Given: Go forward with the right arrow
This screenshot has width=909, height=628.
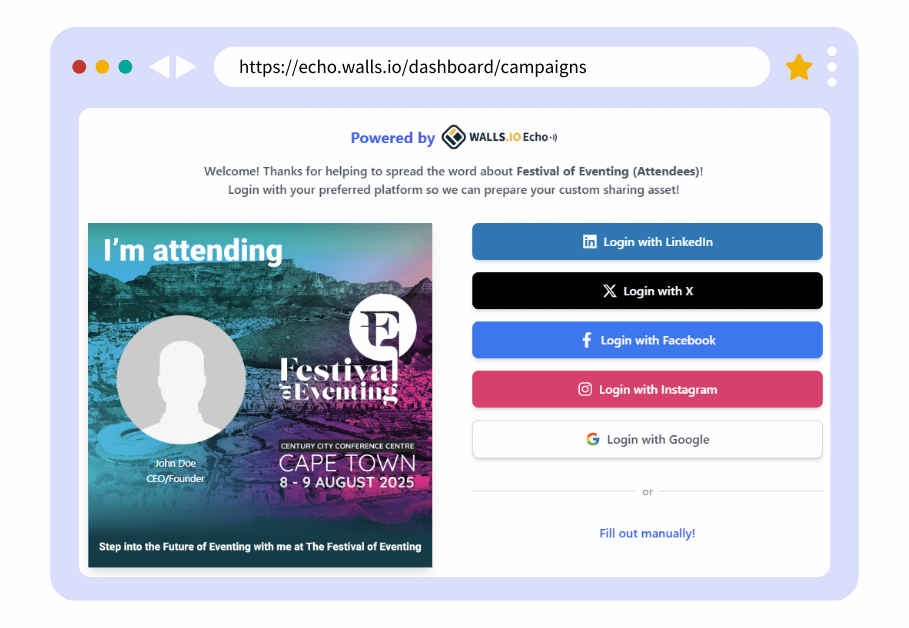Looking at the screenshot, I should [186, 67].
